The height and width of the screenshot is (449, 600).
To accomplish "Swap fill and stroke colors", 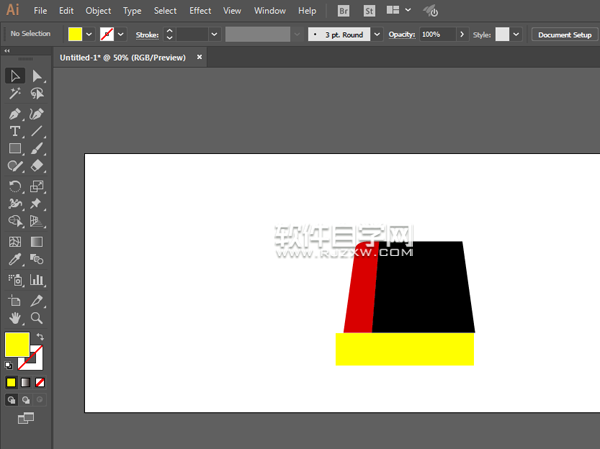I will coord(40,336).
